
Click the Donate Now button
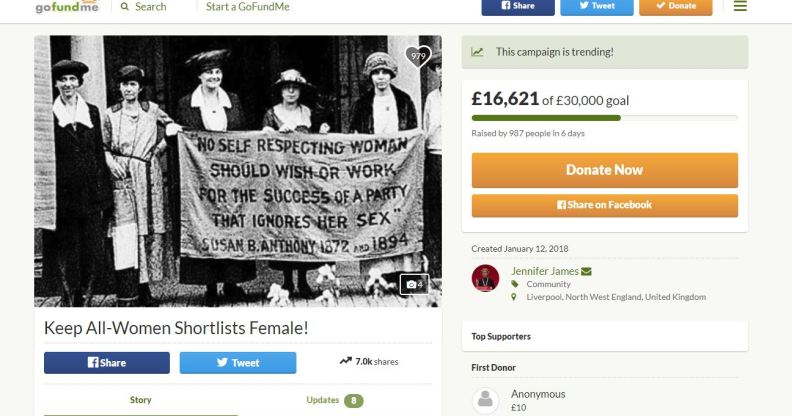point(604,170)
